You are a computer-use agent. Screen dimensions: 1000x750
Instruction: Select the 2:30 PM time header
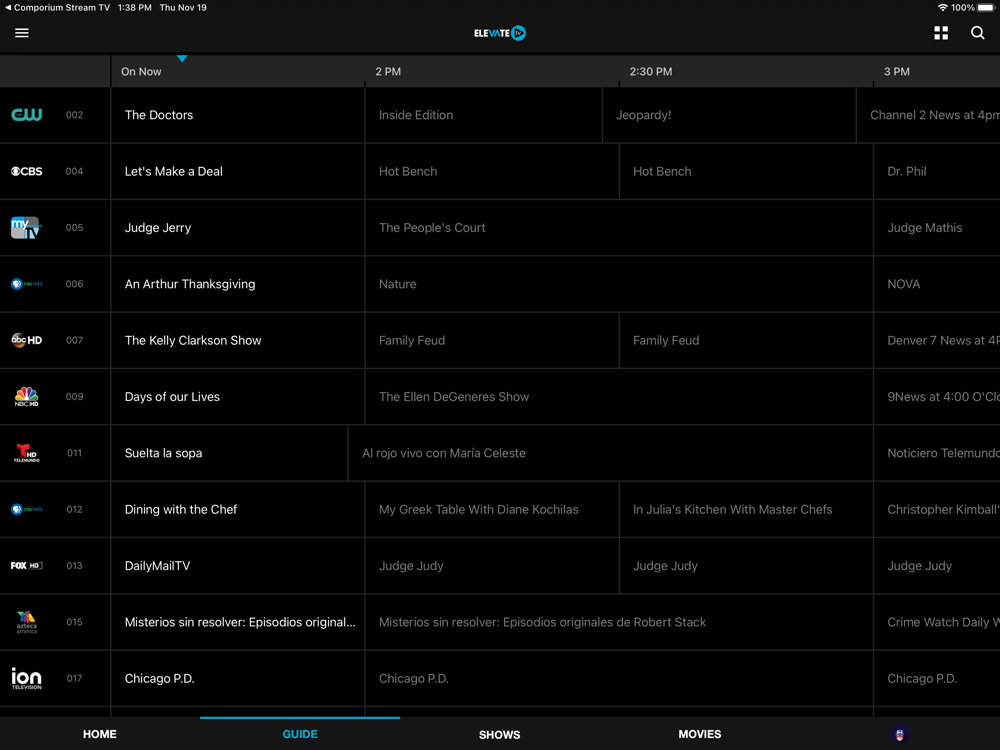pyautogui.click(x=651, y=71)
